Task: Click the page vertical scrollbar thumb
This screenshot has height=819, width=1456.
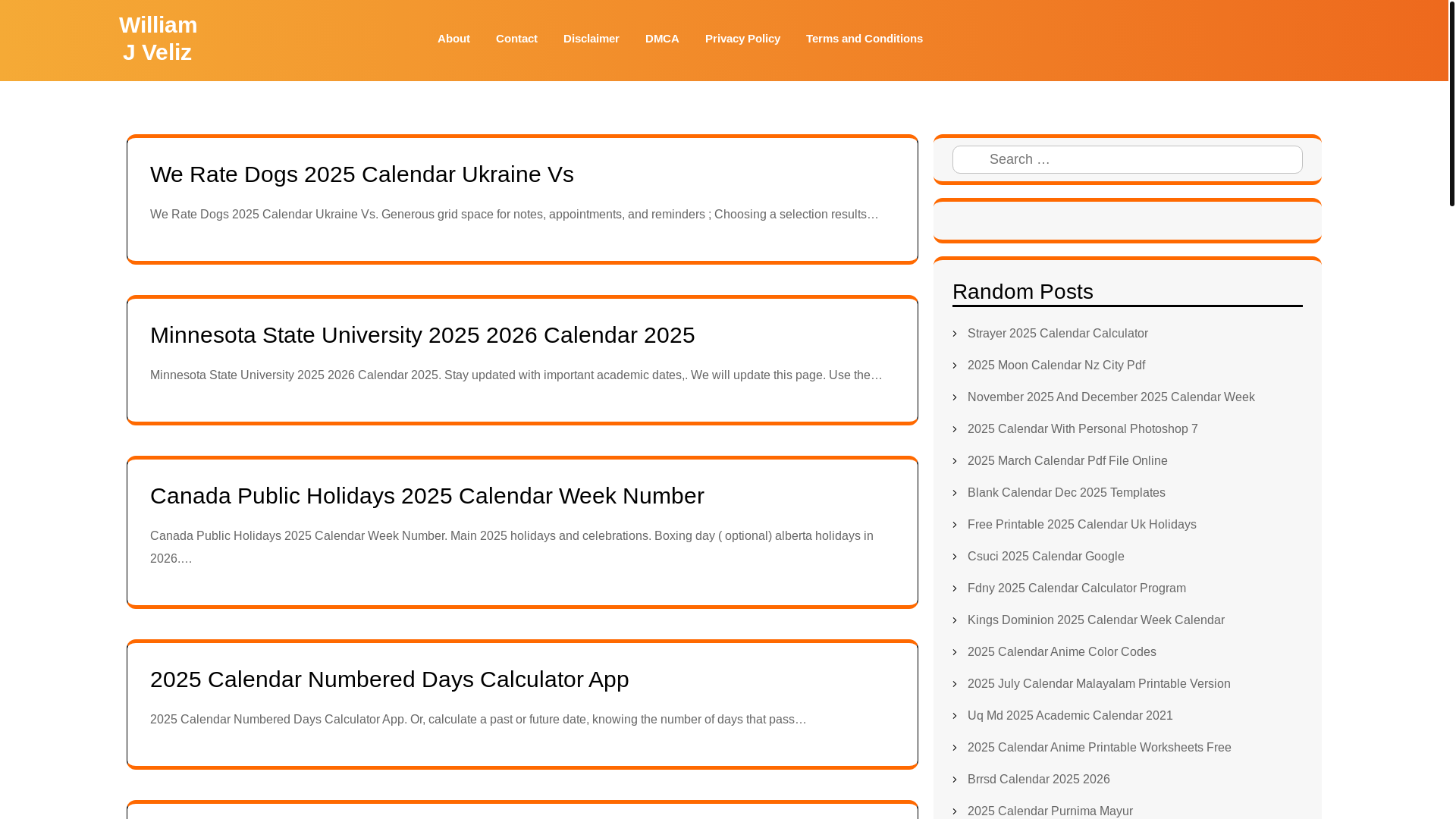Action: coord(1451,103)
